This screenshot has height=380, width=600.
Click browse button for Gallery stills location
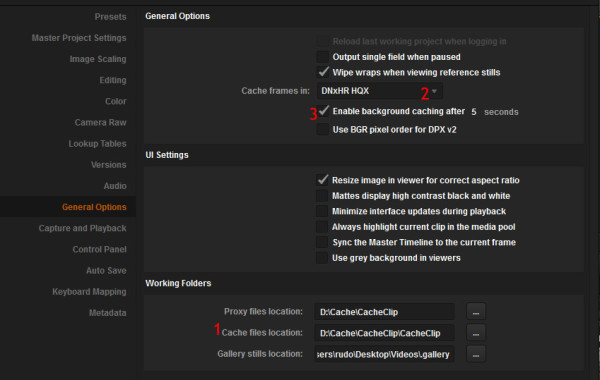[x=476, y=354]
